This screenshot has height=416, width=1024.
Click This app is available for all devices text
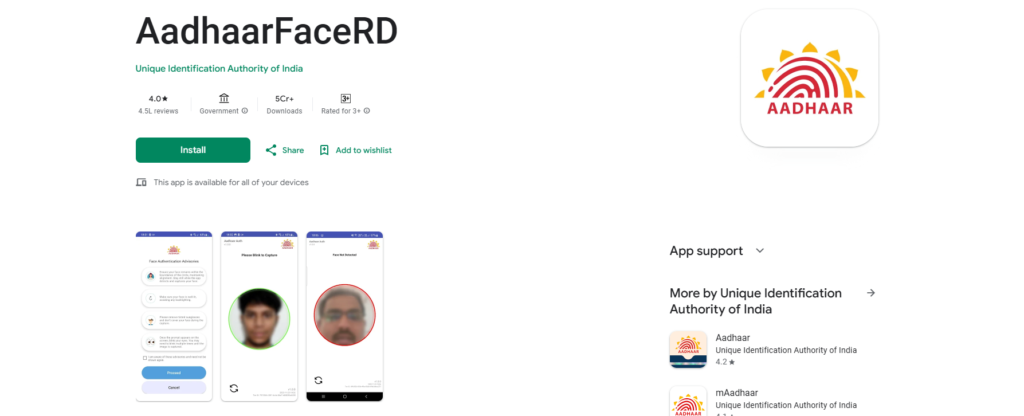(231, 182)
